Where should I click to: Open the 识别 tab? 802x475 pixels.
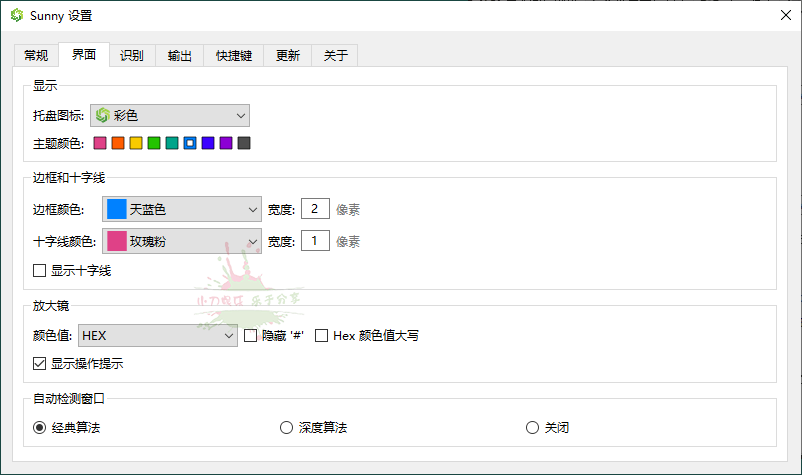tap(131, 56)
